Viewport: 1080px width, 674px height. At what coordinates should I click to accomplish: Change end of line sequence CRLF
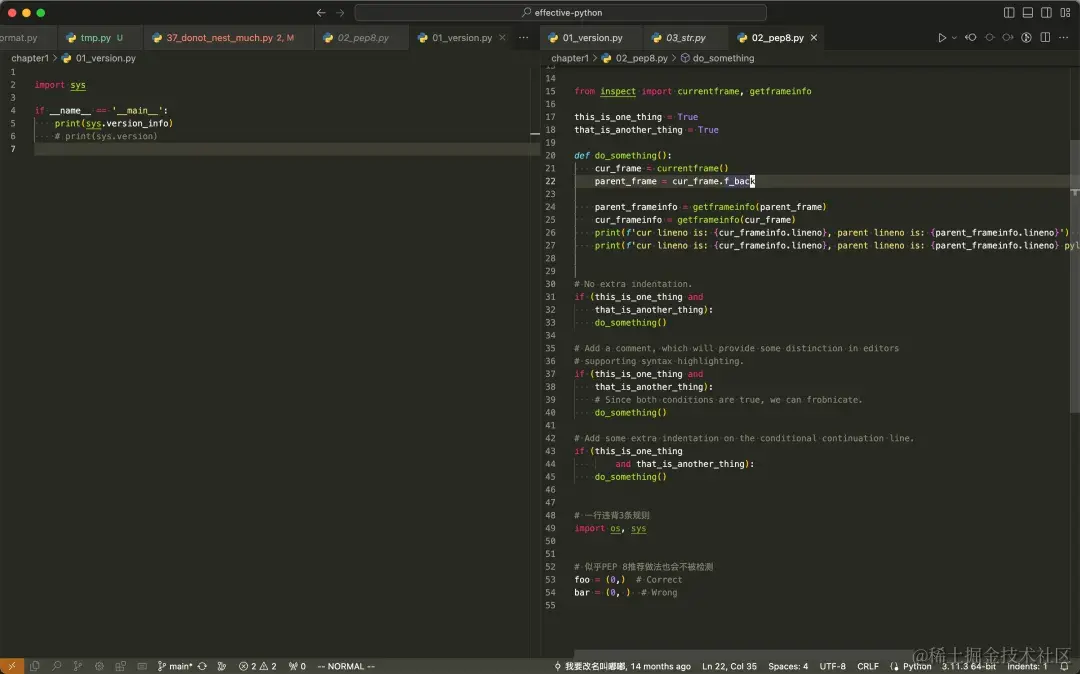[x=868, y=666]
